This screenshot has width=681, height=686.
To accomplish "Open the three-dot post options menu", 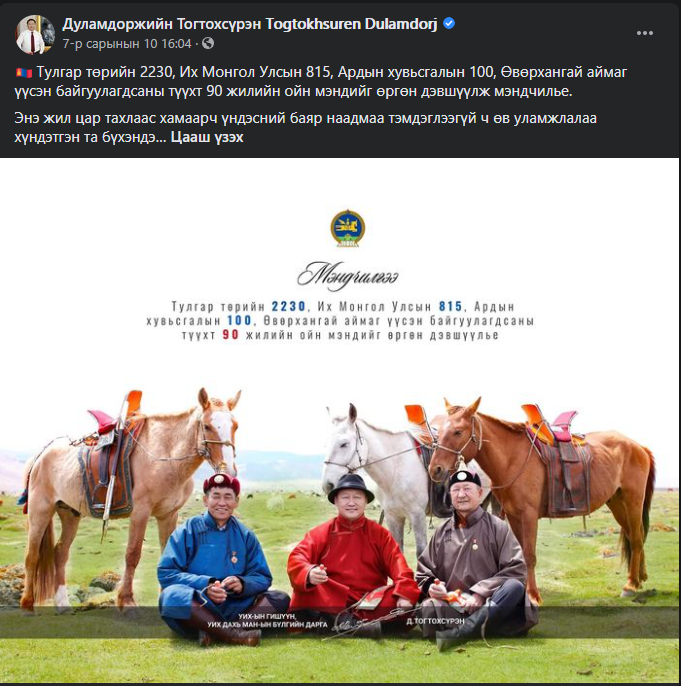I will pos(644,33).
